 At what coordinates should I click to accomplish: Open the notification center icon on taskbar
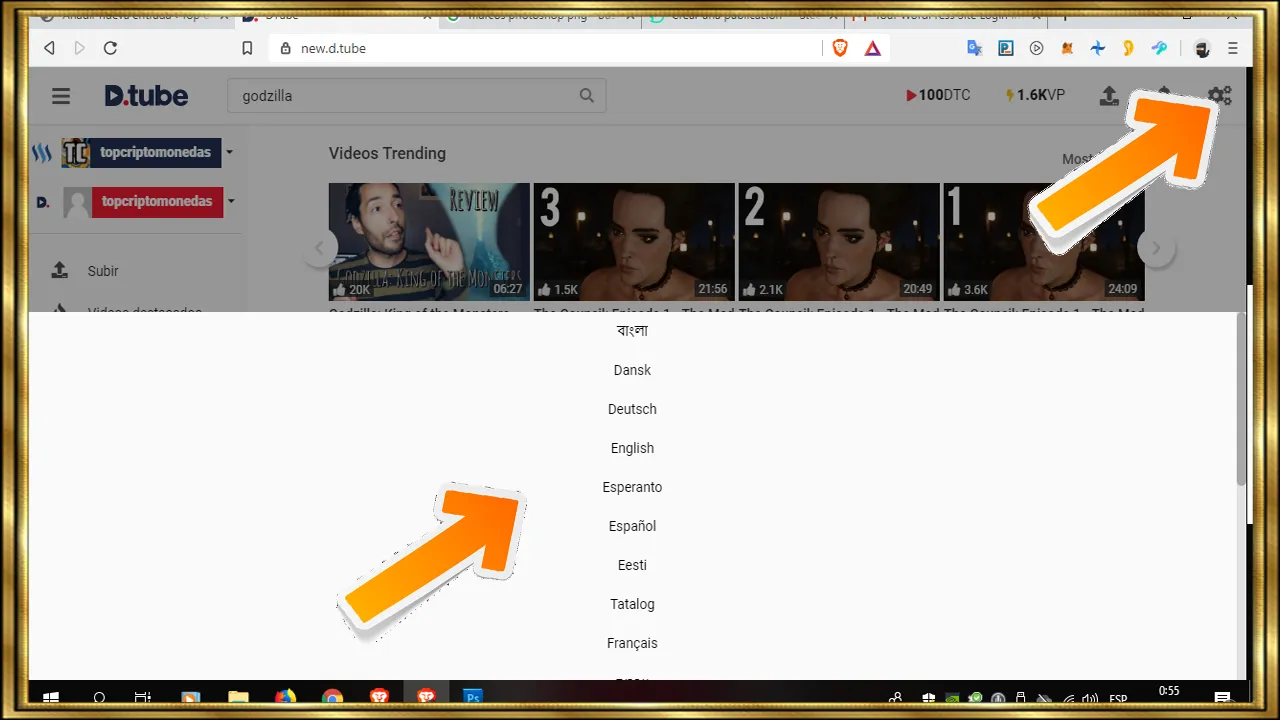pyautogui.click(x=1222, y=698)
